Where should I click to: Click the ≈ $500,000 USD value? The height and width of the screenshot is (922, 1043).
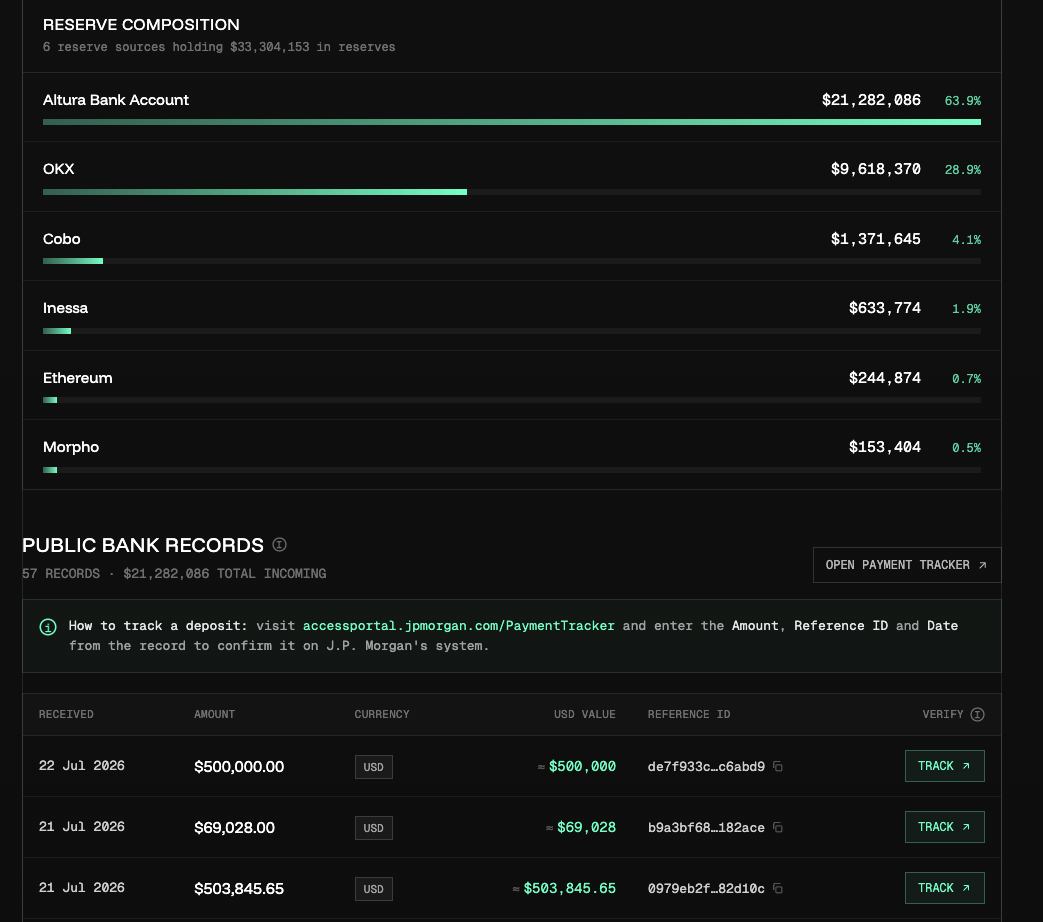click(x=577, y=766)
